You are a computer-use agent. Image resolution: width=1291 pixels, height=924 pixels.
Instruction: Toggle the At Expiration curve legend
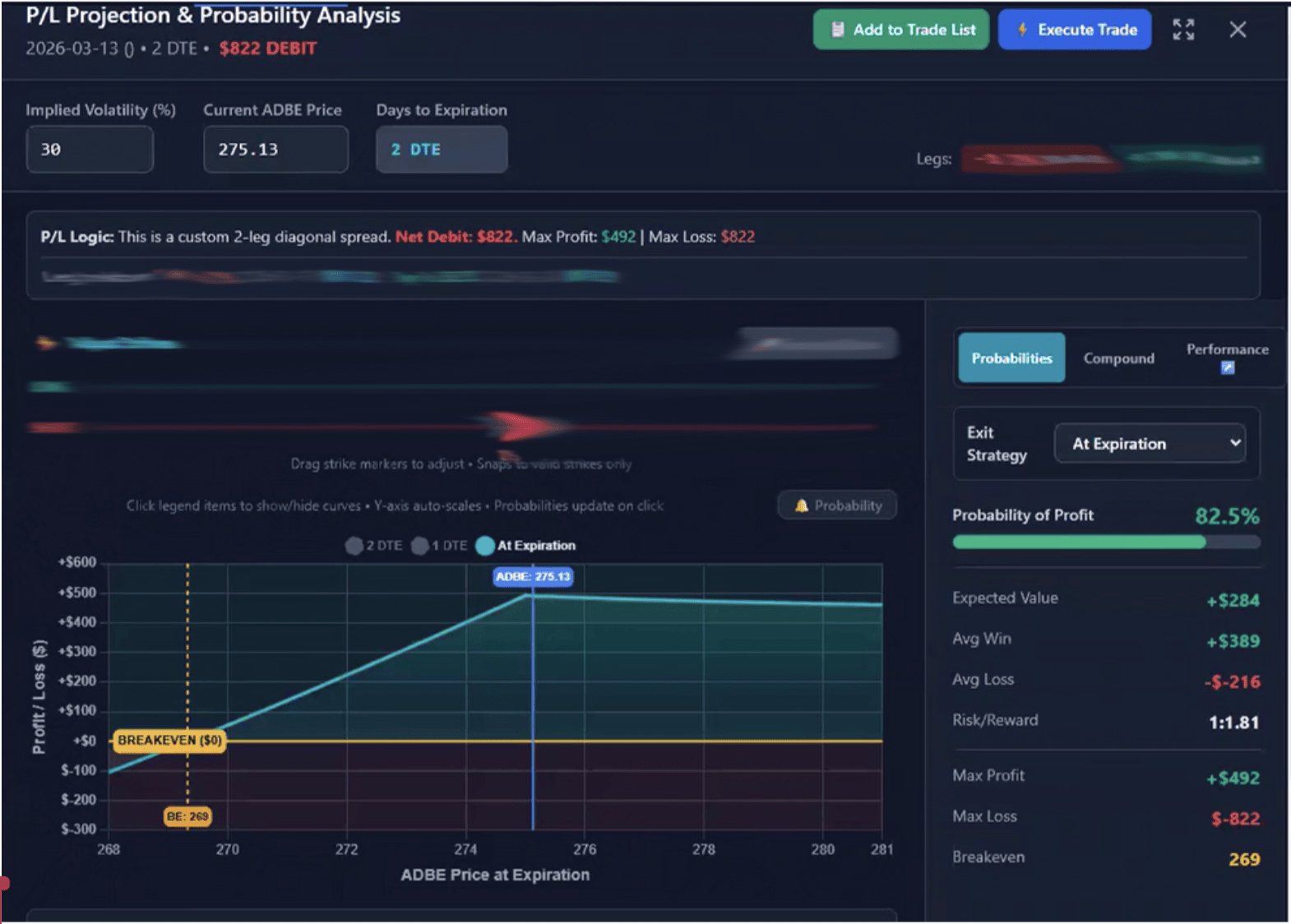click(526, 546)
